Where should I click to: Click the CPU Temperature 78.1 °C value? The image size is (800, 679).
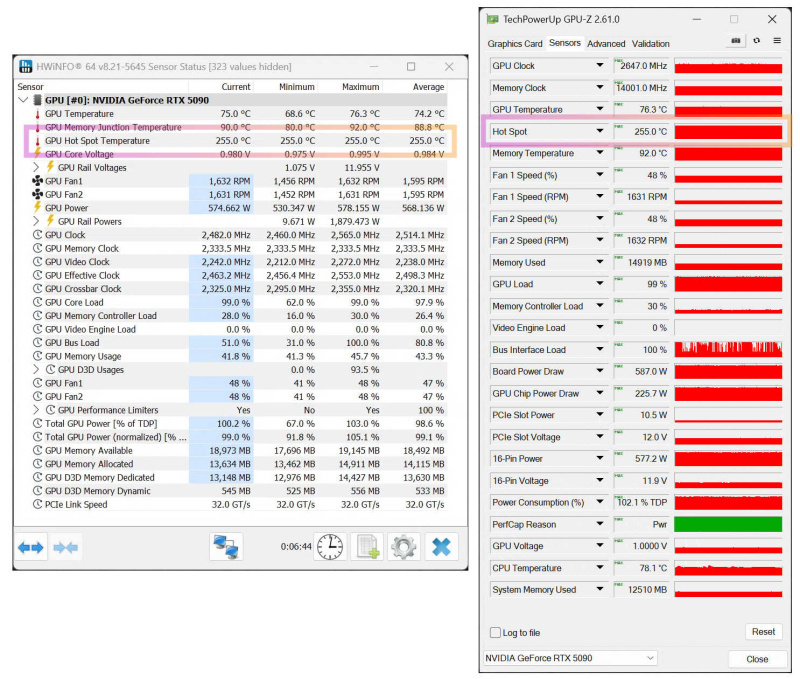641,567
